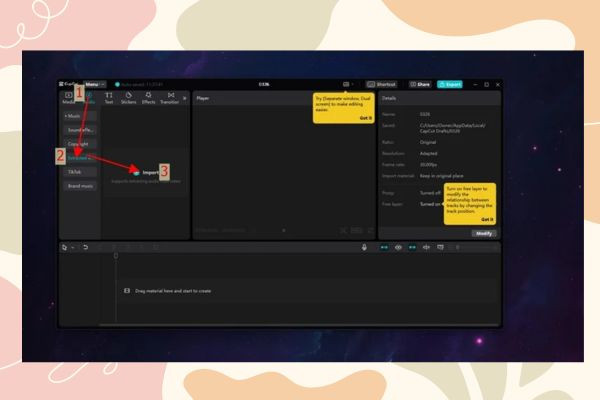Click 'Drag material here and start to create'

click(173, 291)
